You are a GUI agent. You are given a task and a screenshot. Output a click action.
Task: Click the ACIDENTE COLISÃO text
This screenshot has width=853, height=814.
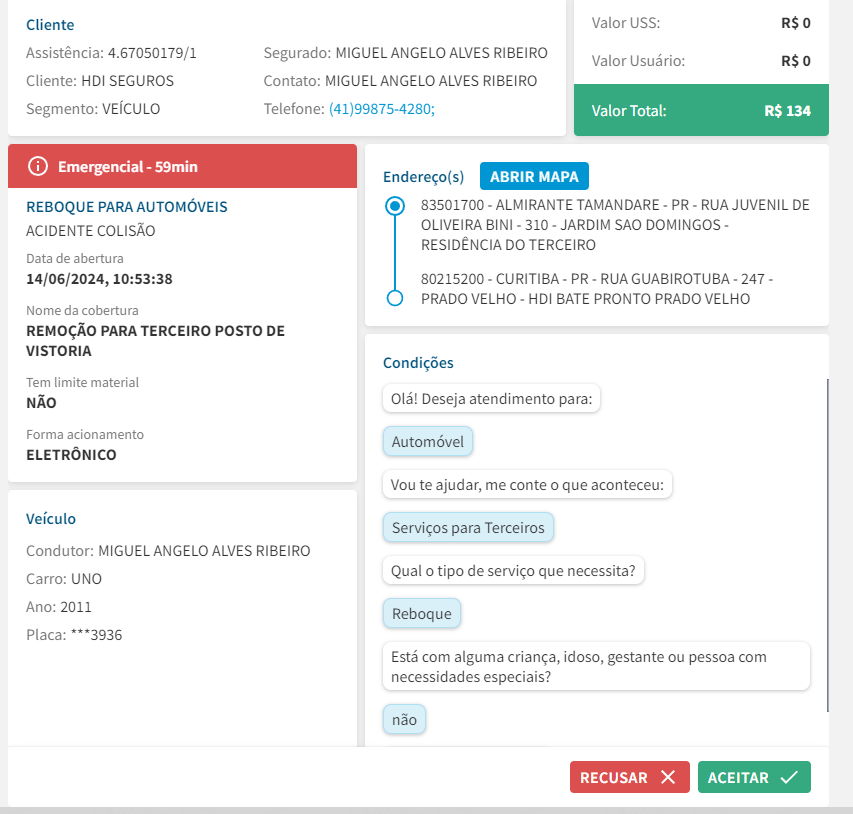(91, 231)
